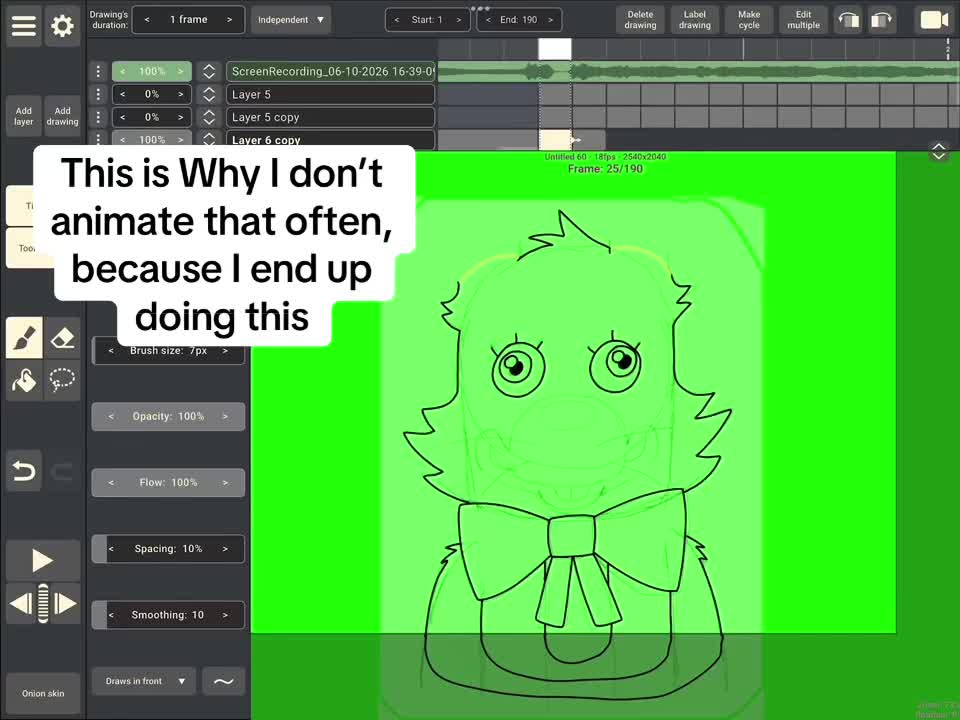Toggle the Onion skin button
This screenshot has height=720, width=960.
[x=43, y=693]
